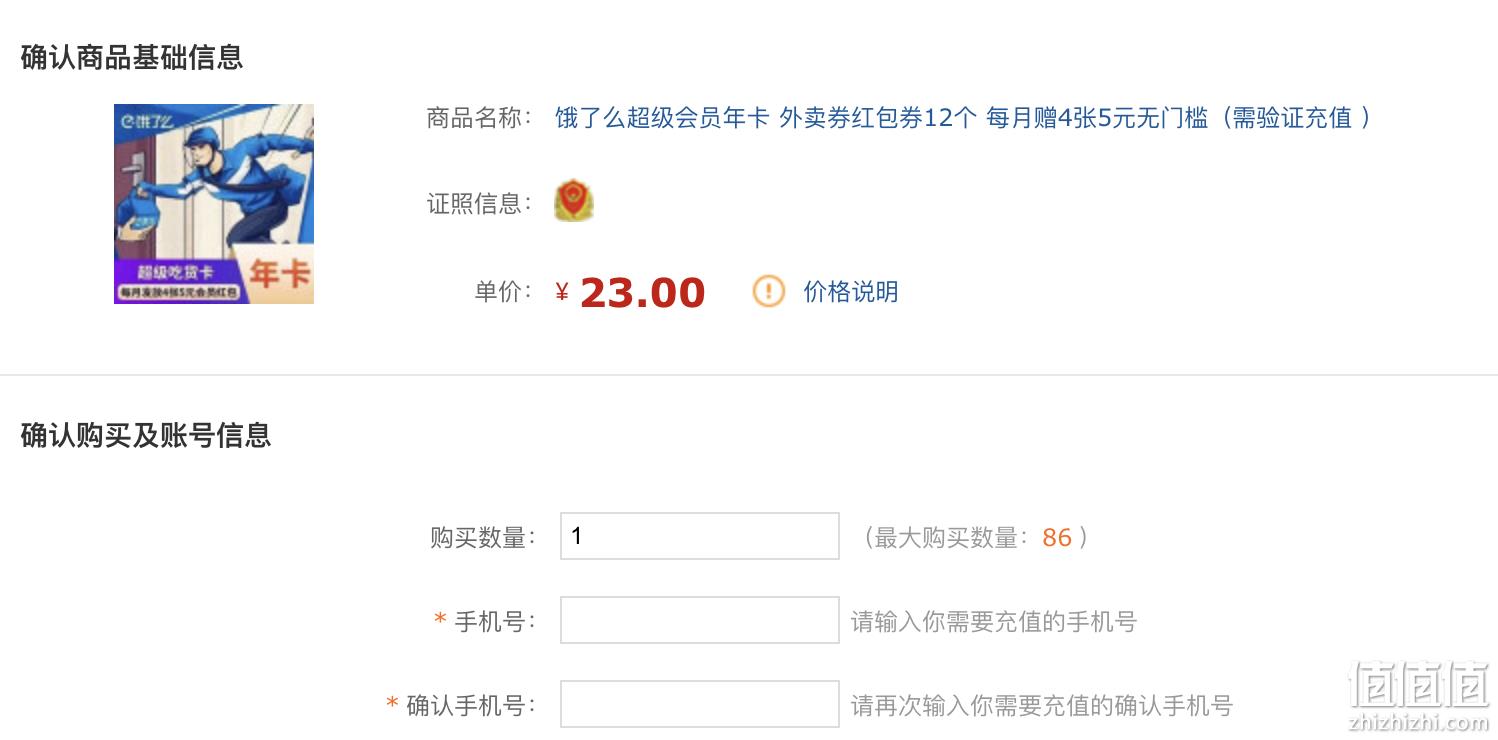Image resolution: width=1498 pixels, height=740 pixels.
Task: Click the 确认手机号 required field label
Action: 461,705
